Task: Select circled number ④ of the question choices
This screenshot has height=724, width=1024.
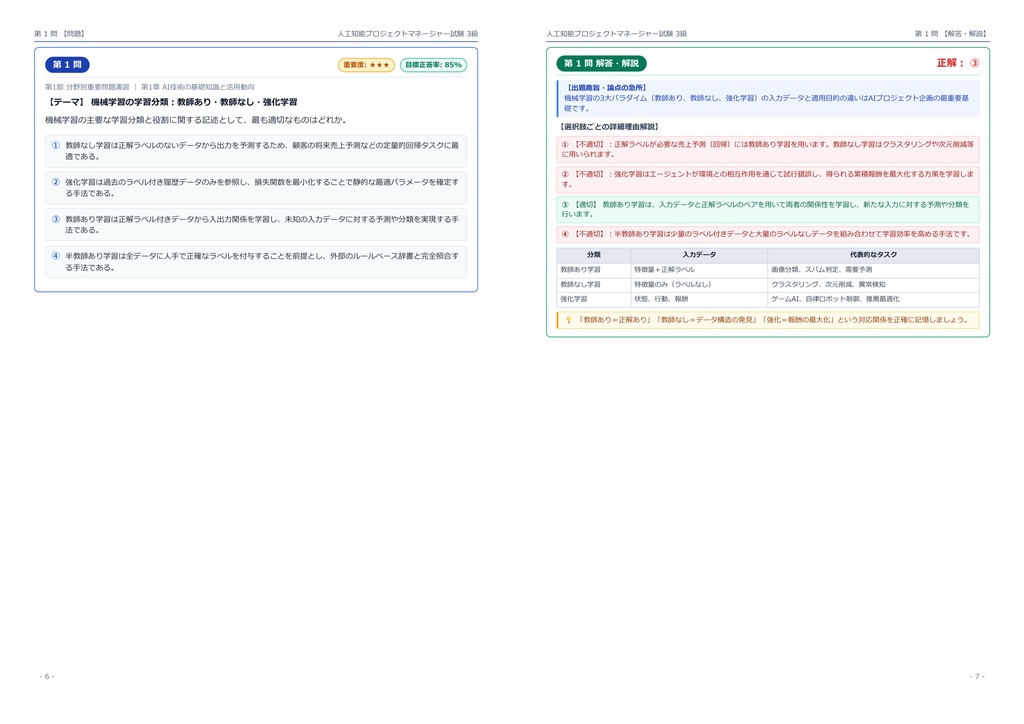Action: [56, 256]
